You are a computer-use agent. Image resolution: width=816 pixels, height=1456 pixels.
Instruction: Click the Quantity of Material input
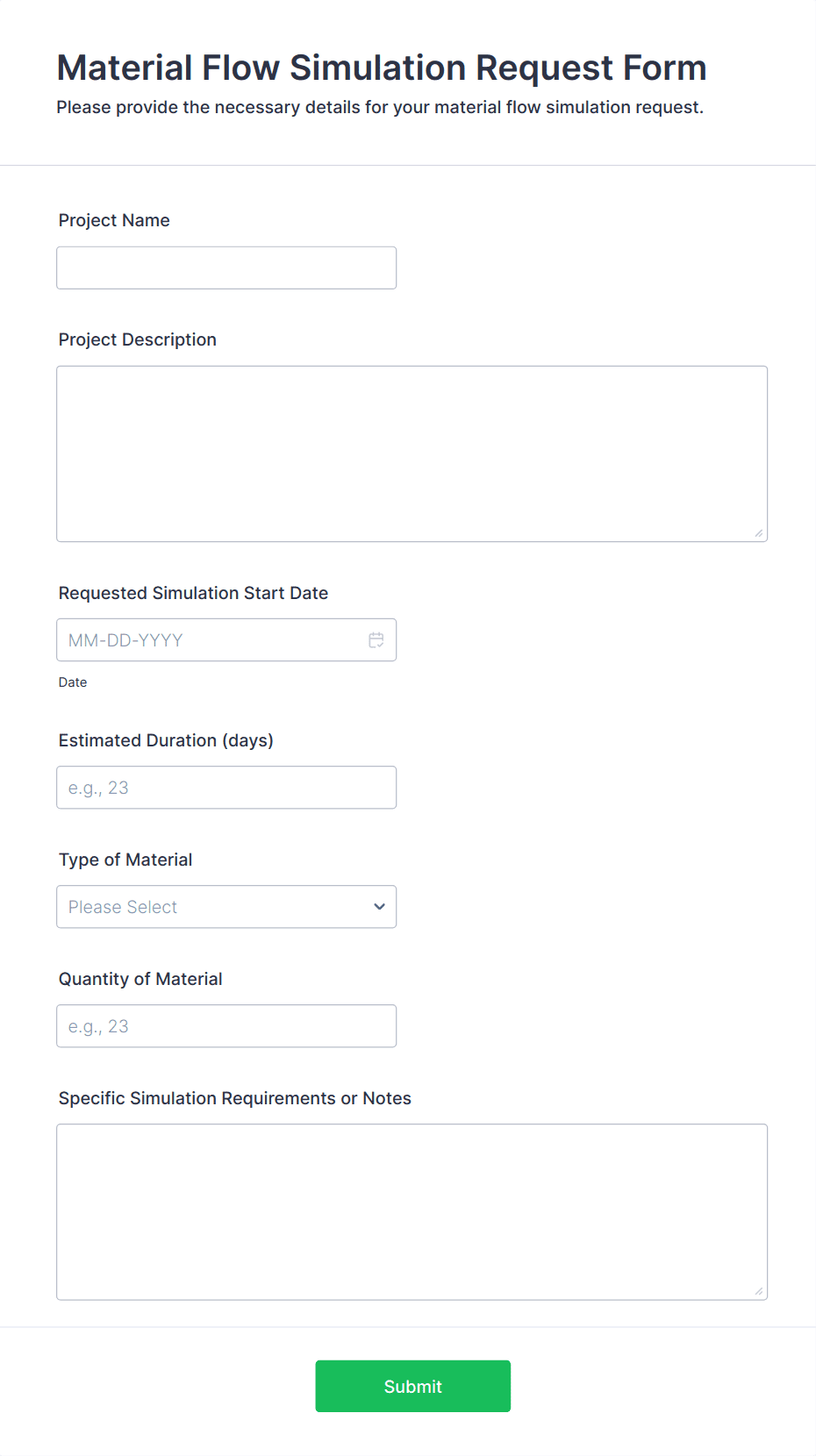(x=226, y=1025)
